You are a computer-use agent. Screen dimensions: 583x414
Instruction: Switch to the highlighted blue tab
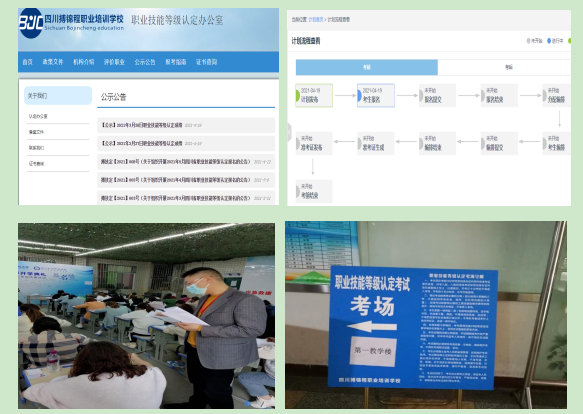point(367,67)
